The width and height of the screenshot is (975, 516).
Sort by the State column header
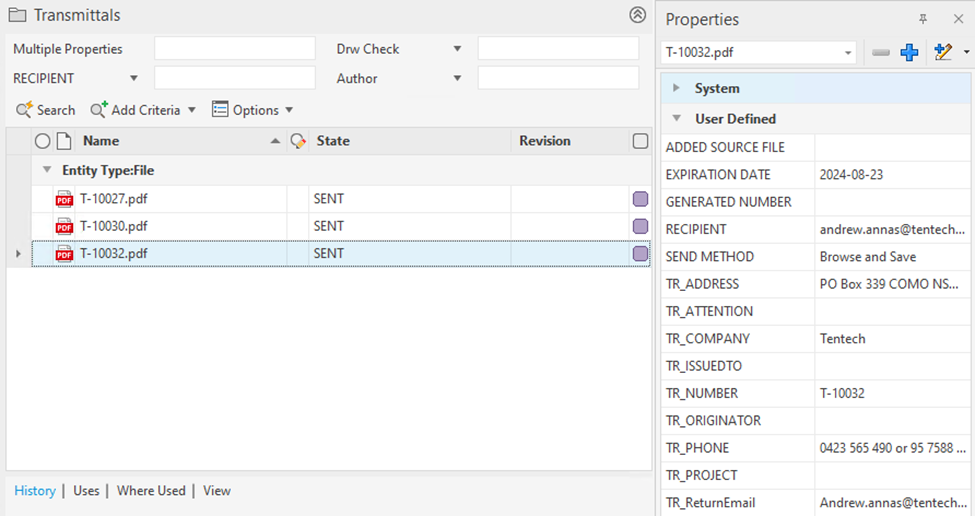[x=333, y=141]
